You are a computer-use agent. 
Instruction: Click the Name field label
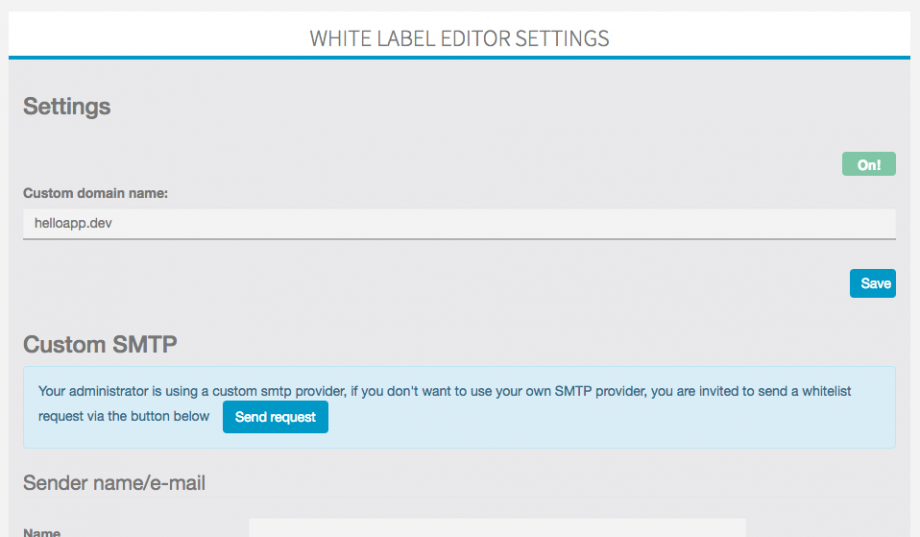(42, 532)
